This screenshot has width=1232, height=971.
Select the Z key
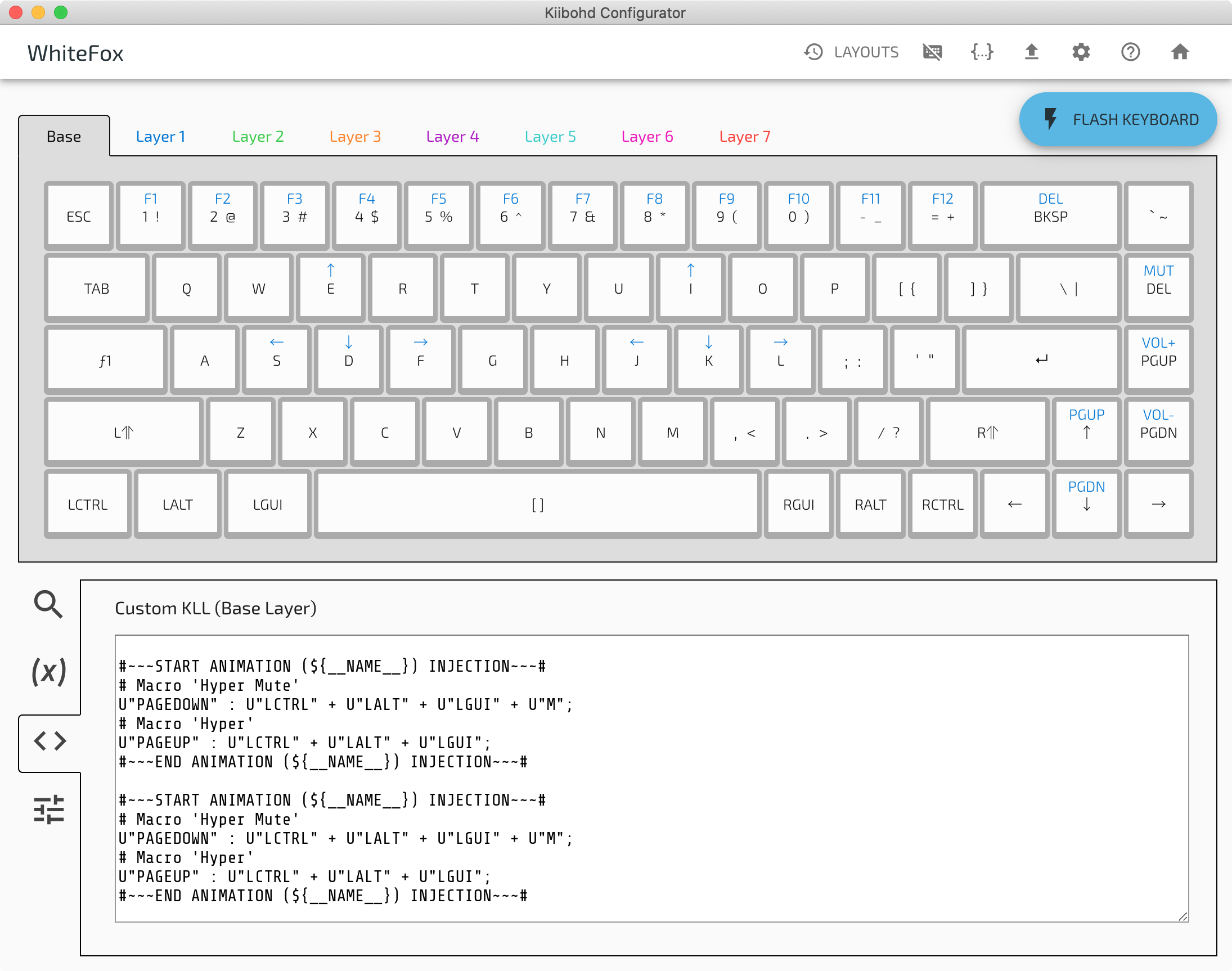coord(240,432)
